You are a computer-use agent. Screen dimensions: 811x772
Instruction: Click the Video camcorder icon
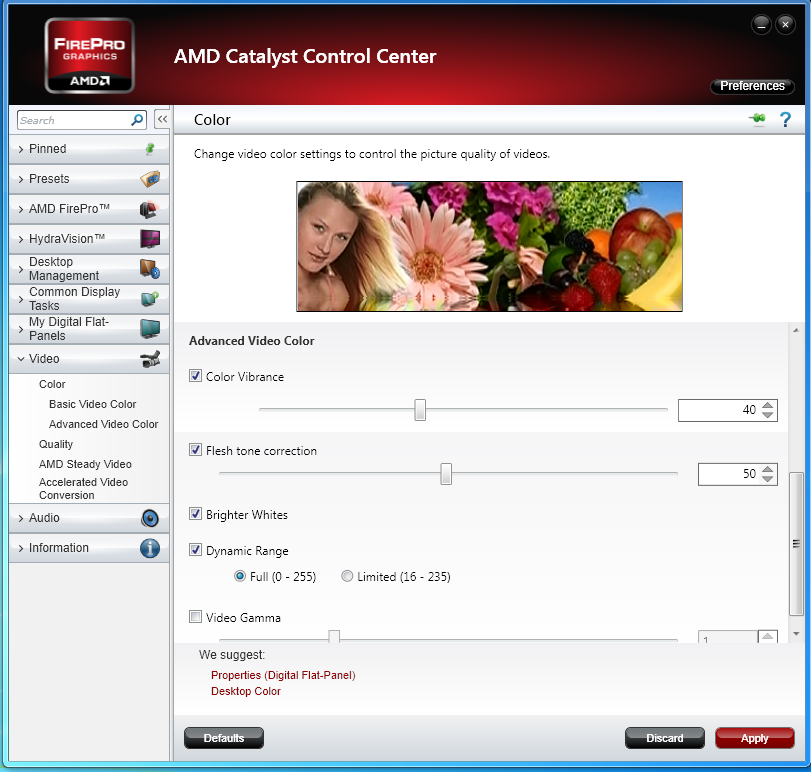point(150,359)
